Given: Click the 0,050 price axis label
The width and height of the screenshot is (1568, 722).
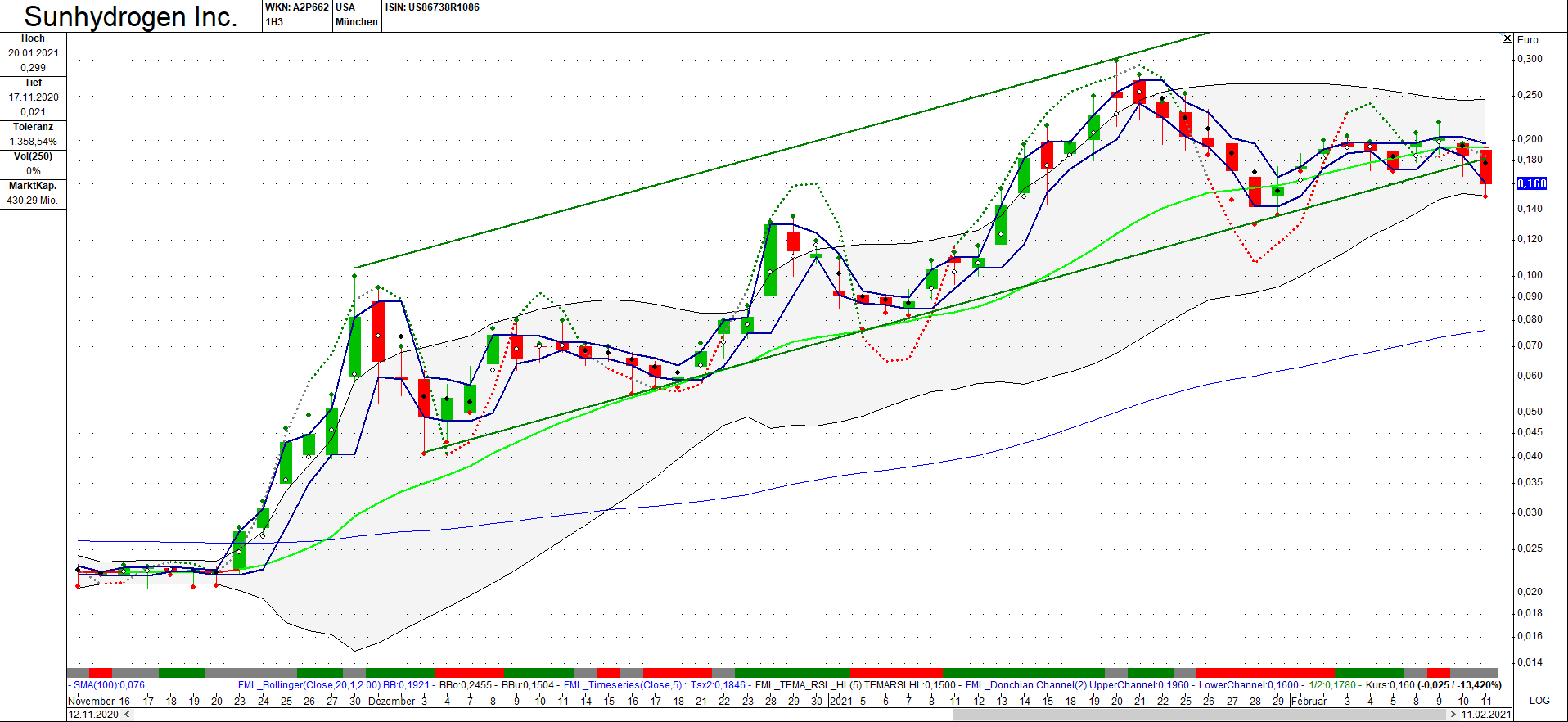Looking at the screenshot, I should (1530, 412).
